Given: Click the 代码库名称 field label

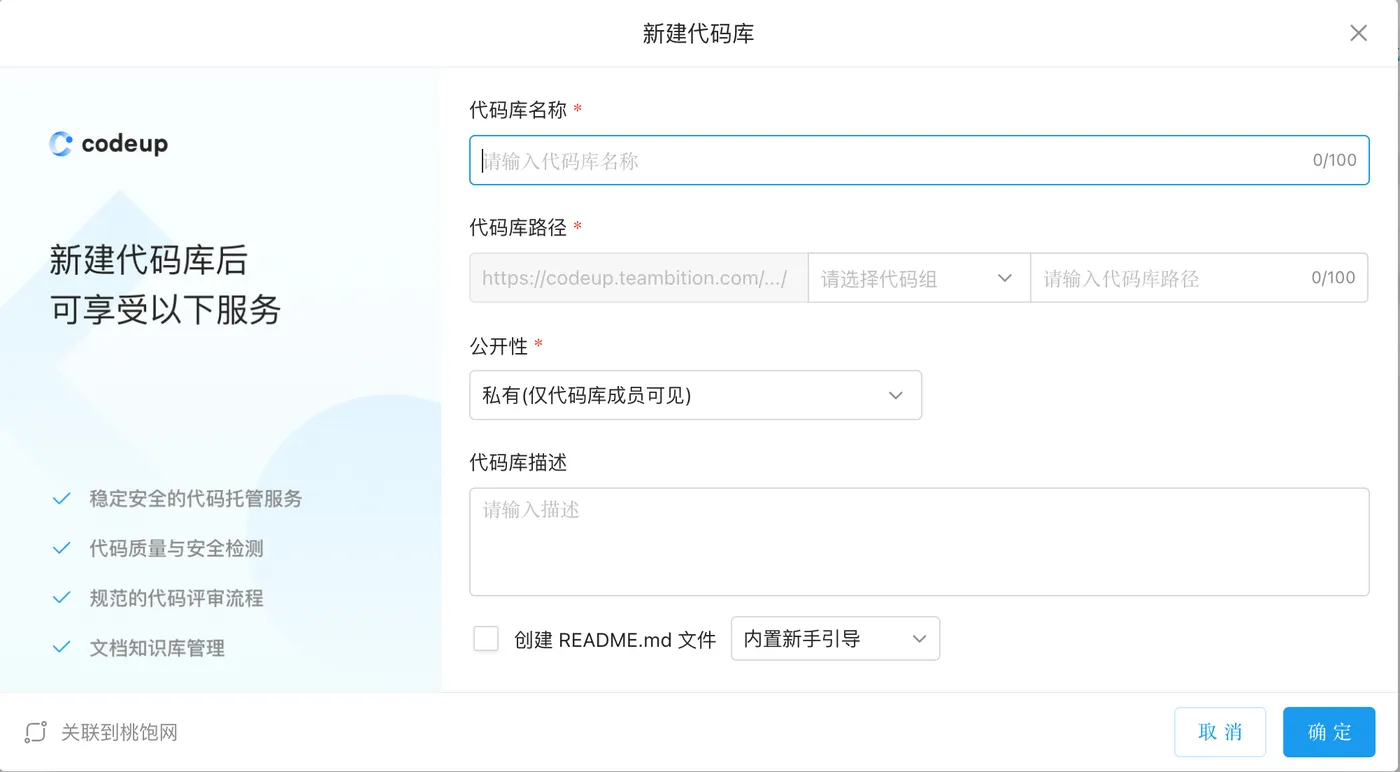Looking at the screenshot, I should (518, 110).
